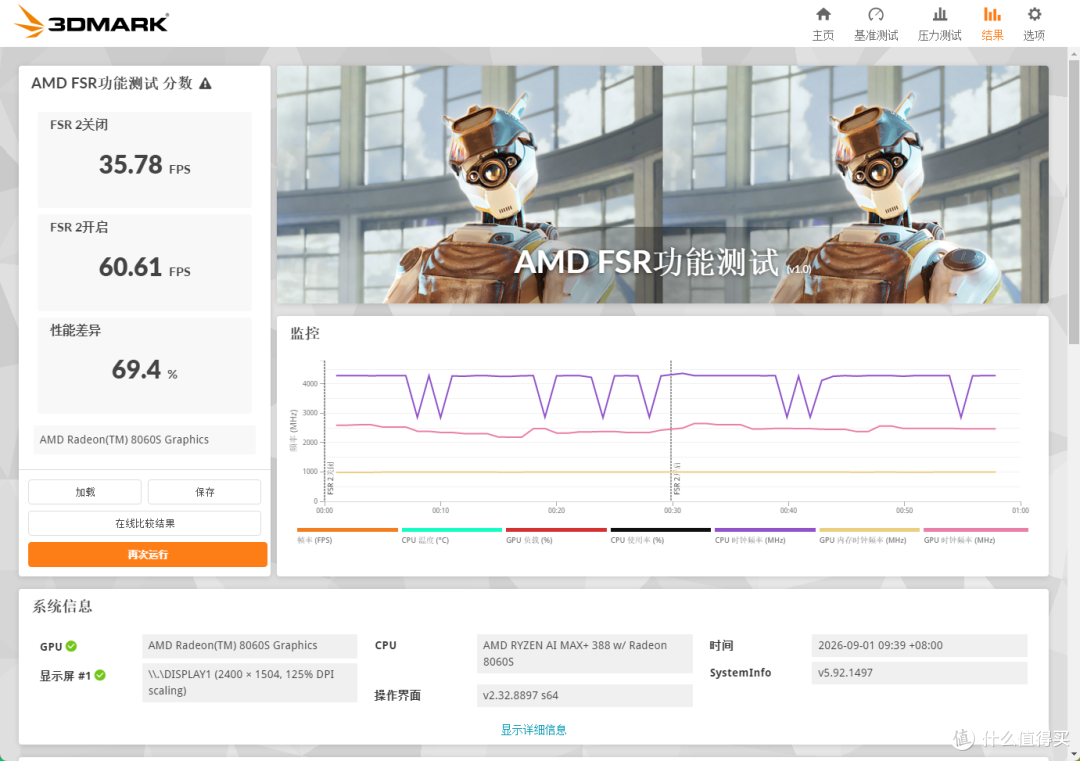Click the vertical scrollbar thumb on the right

coord(1074,201)
